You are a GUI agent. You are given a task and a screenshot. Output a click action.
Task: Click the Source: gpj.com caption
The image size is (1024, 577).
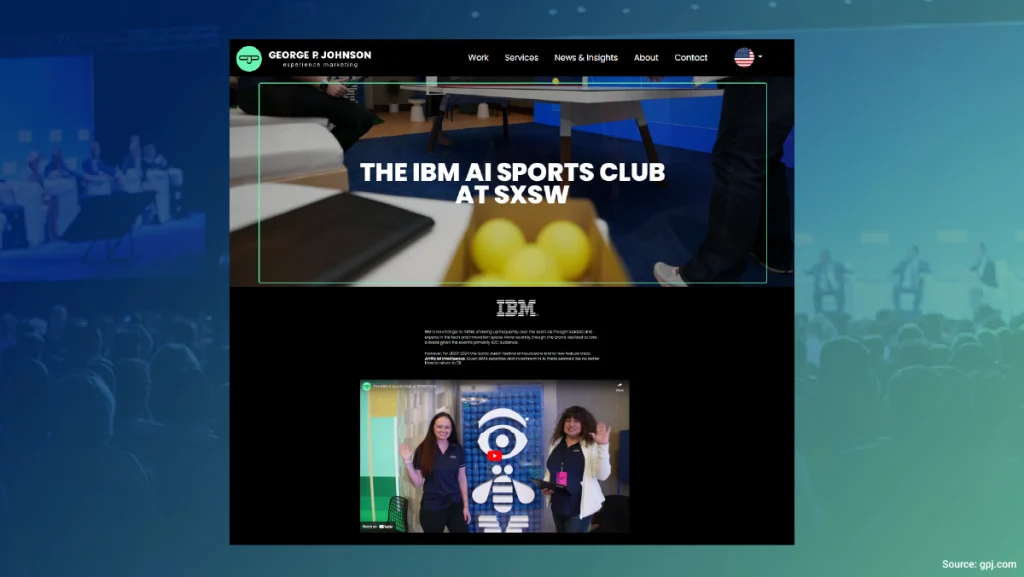(x=978, y=564)
